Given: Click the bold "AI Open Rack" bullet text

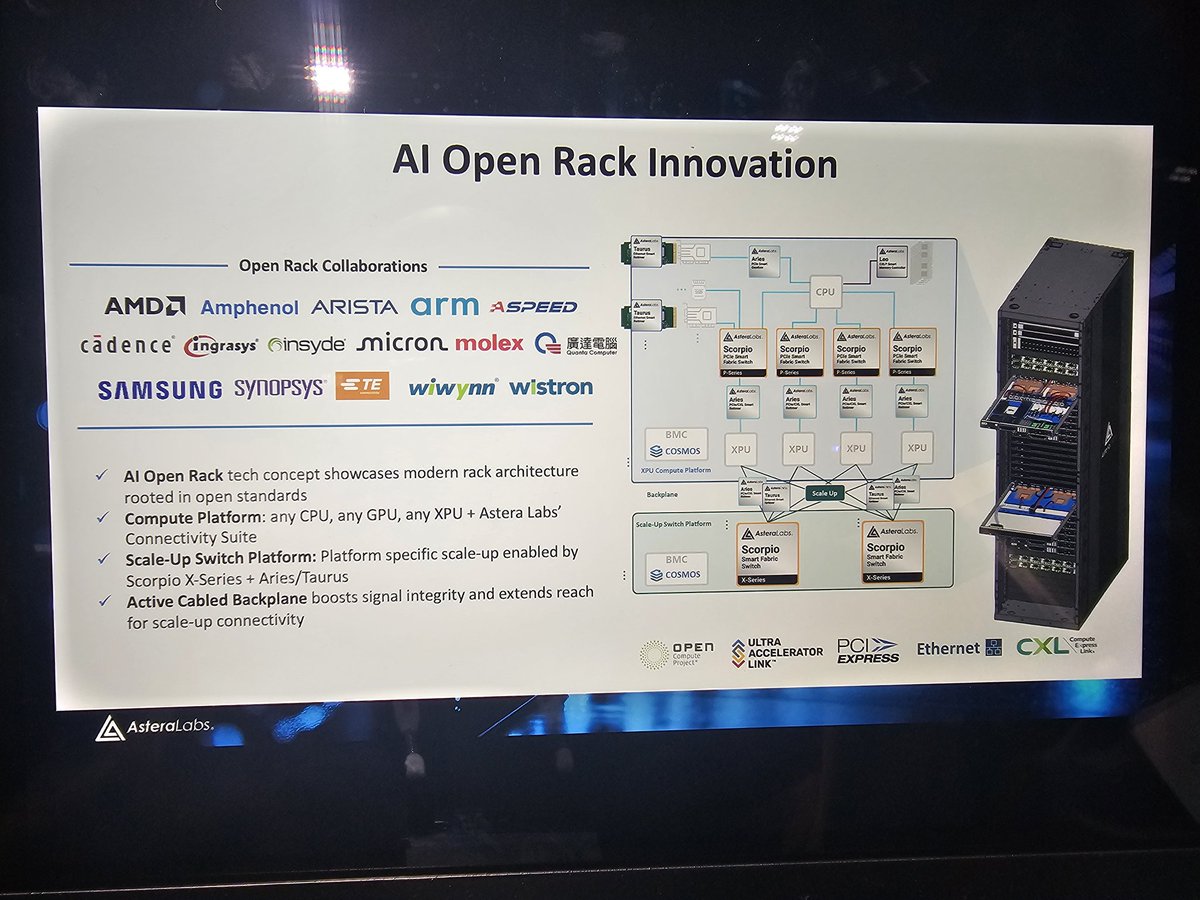Looking at the screenshot, I should coord(173,475).
